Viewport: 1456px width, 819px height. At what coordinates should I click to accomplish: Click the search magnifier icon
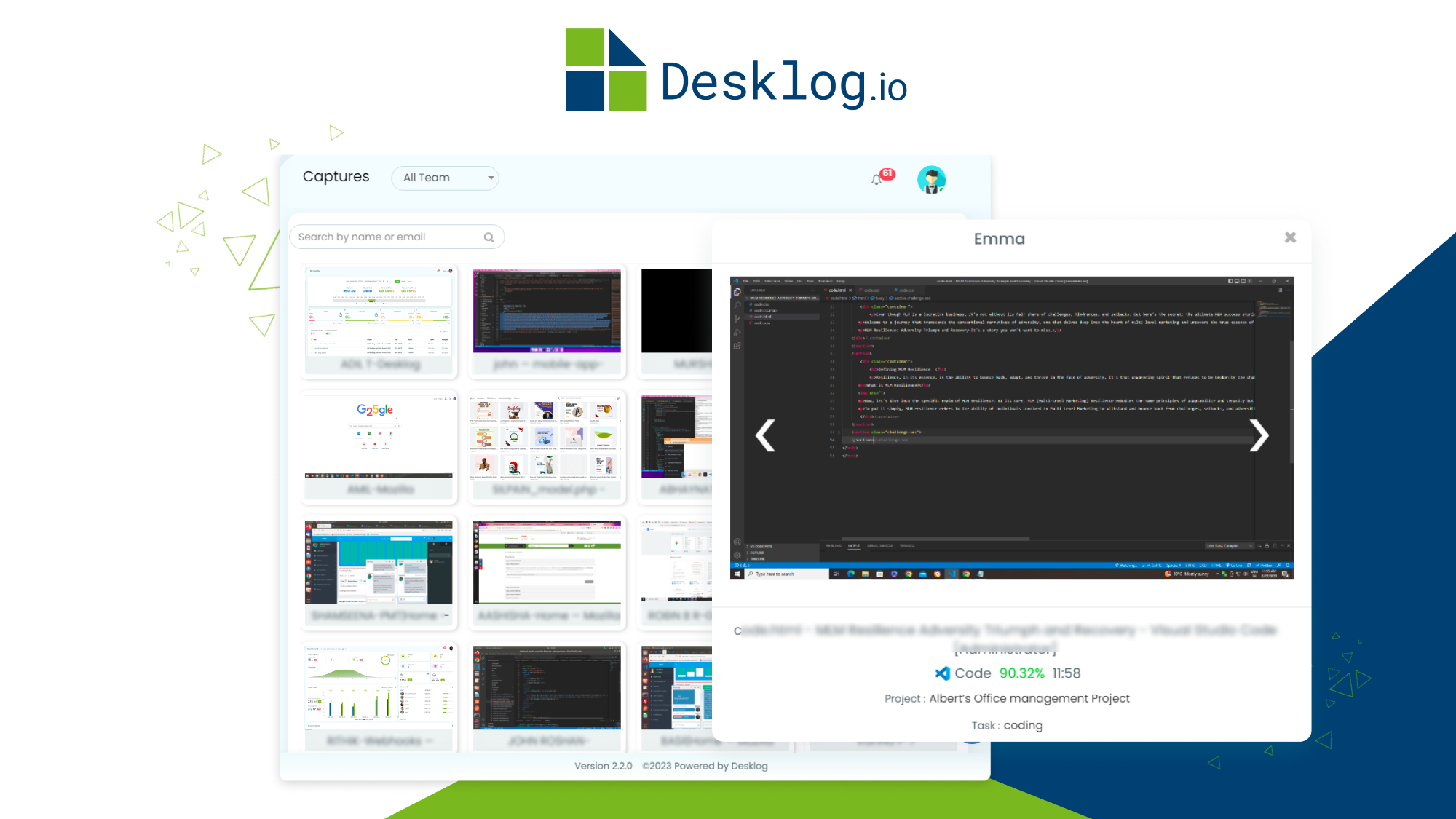pos(489,237)
